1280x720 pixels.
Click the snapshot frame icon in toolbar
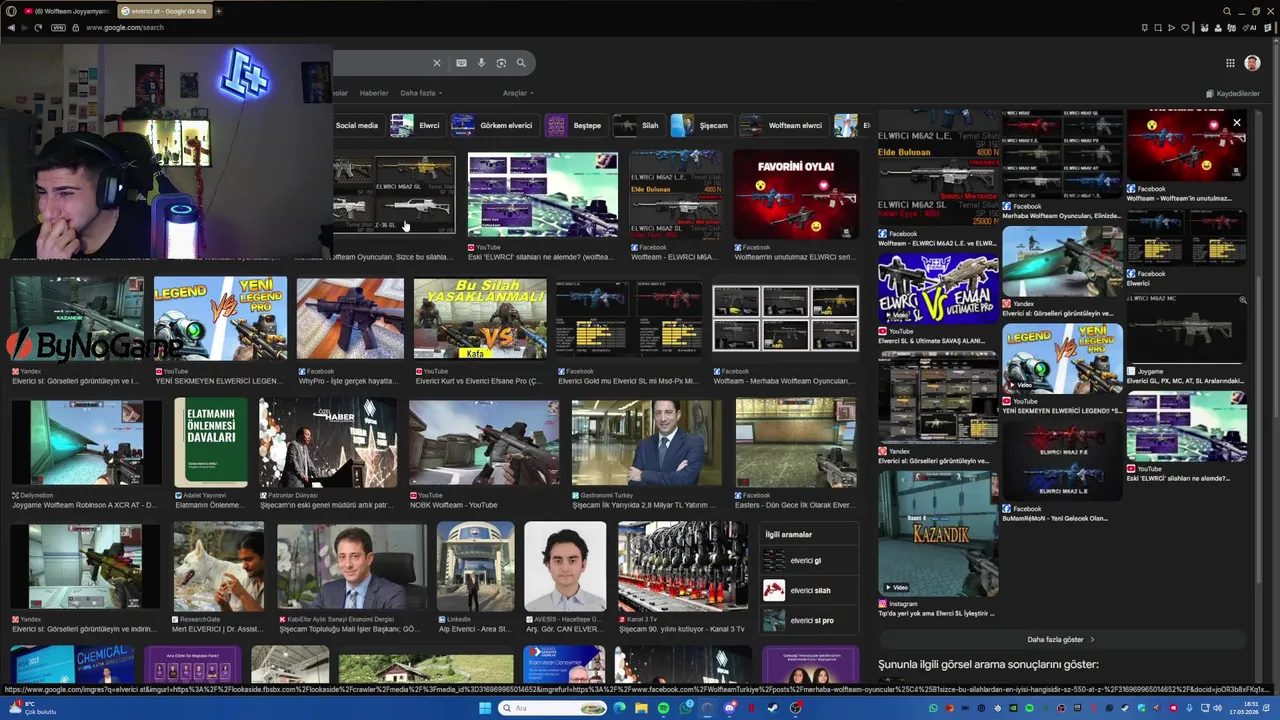(1157, 27)
